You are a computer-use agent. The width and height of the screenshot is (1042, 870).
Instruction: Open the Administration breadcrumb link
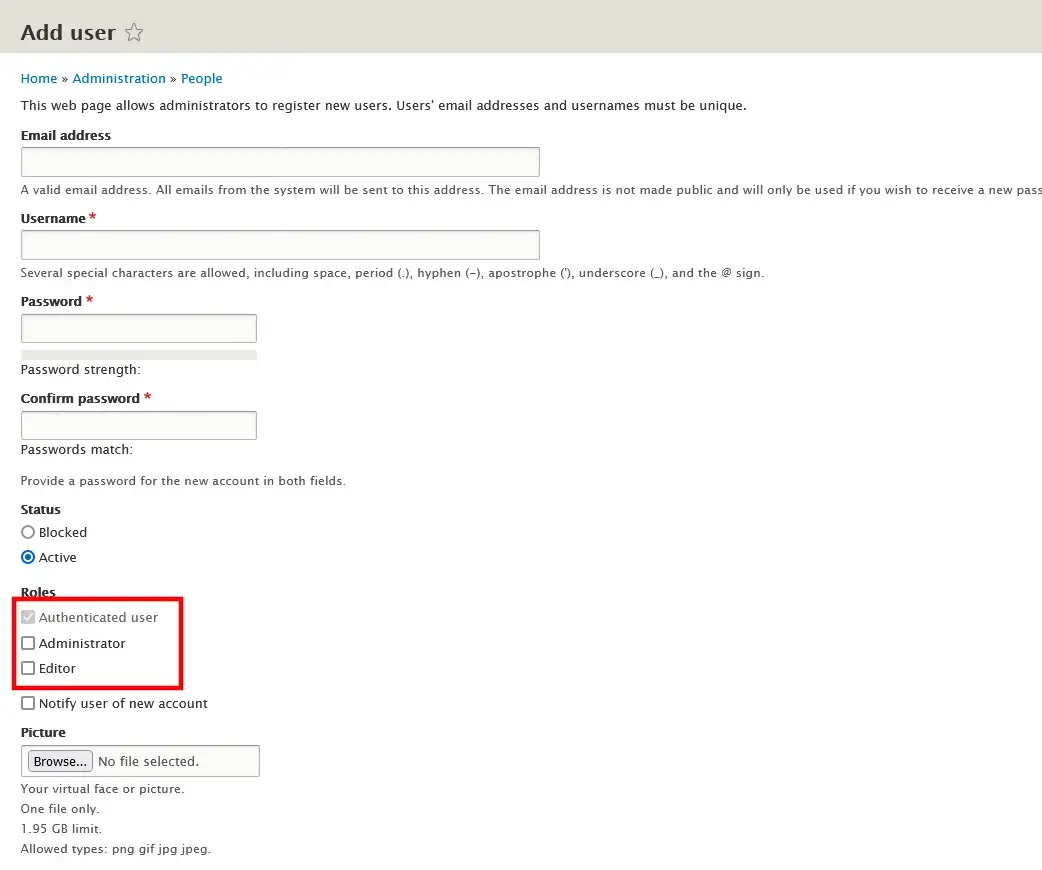tap(119, 78)
